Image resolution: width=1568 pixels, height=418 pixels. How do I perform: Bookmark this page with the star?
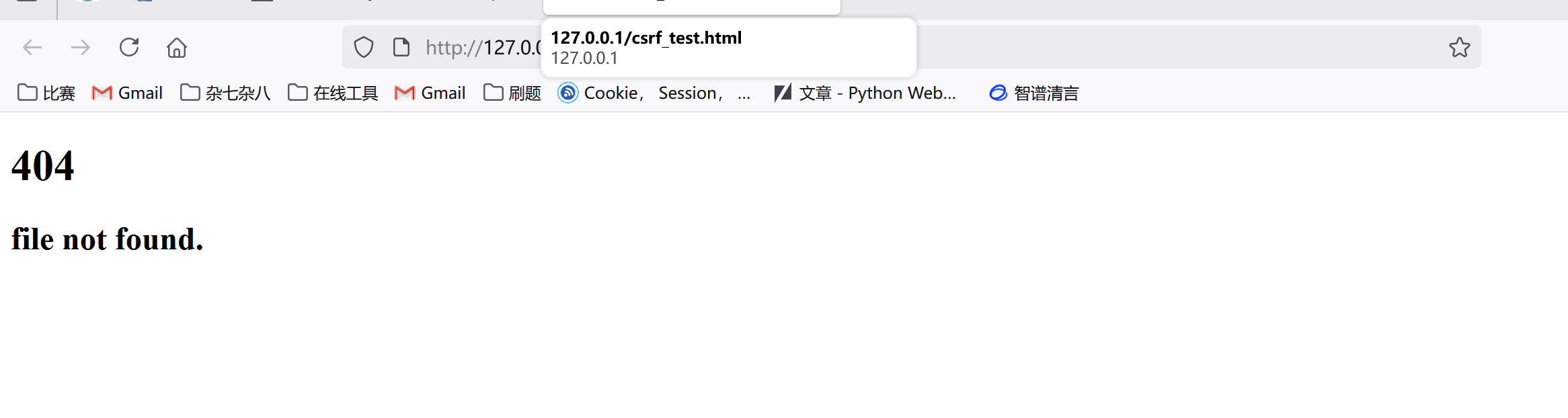pyautogui.click(x=1459, y=48)
